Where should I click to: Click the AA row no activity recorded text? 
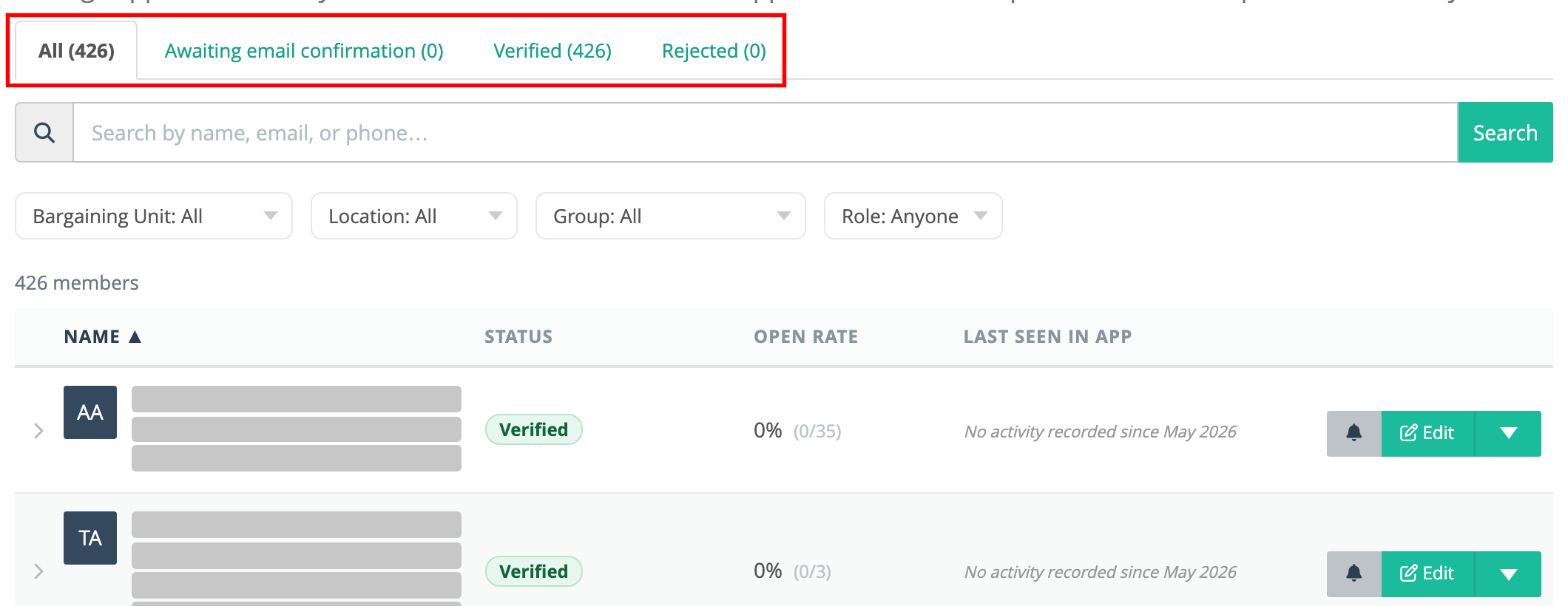coord(1101,432)
